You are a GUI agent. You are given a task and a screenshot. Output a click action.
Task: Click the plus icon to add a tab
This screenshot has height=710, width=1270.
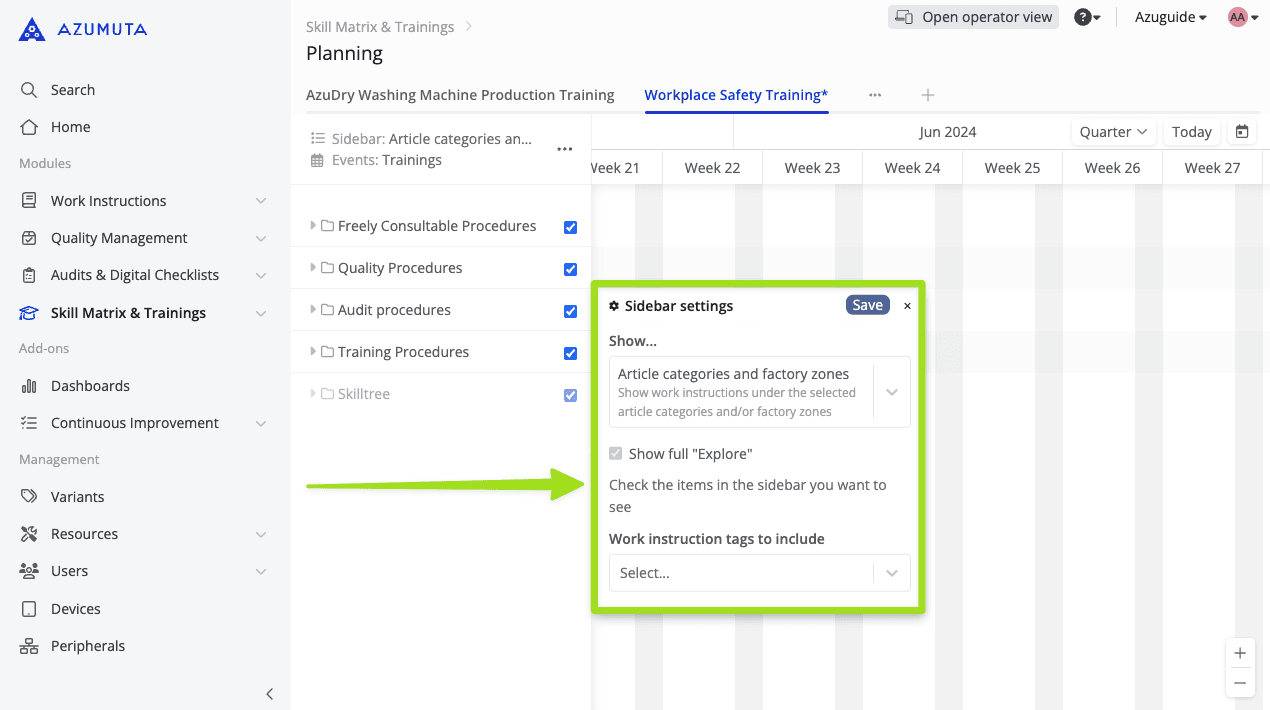pyautogui.click(x=928, y=95)
